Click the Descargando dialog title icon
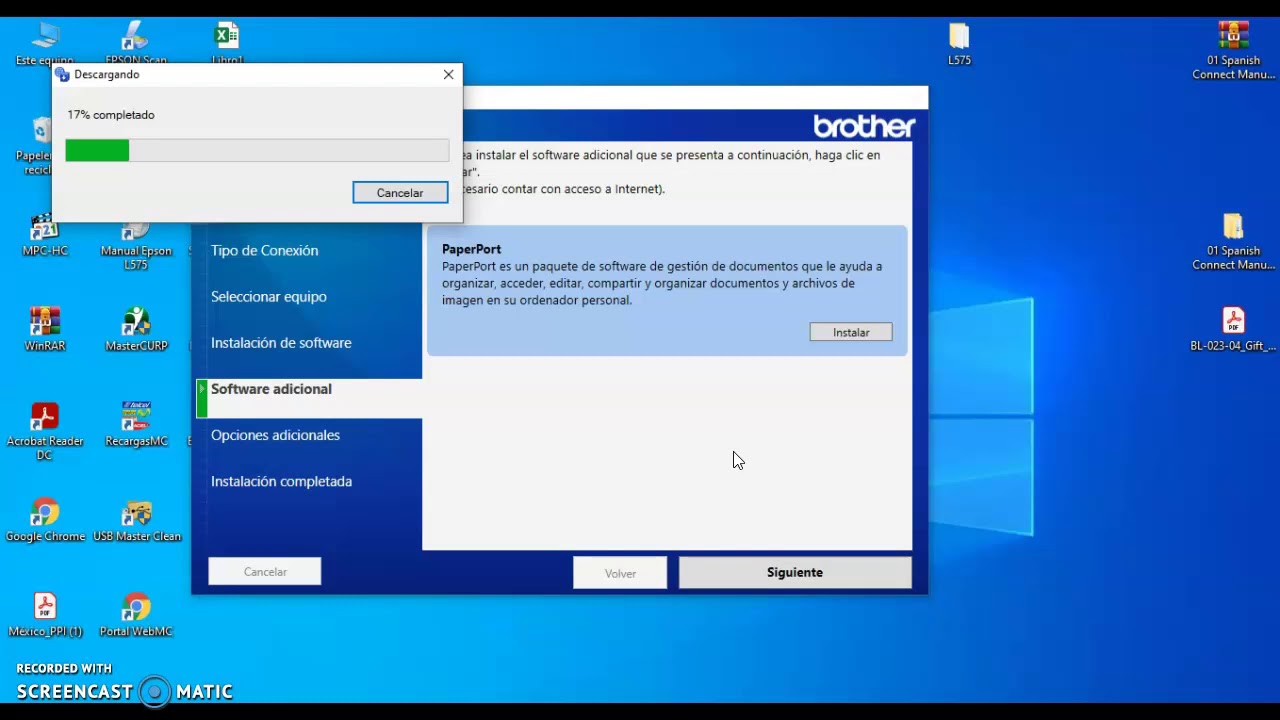This screenshot has height=720, width=1280. click(x=62, y=75)
